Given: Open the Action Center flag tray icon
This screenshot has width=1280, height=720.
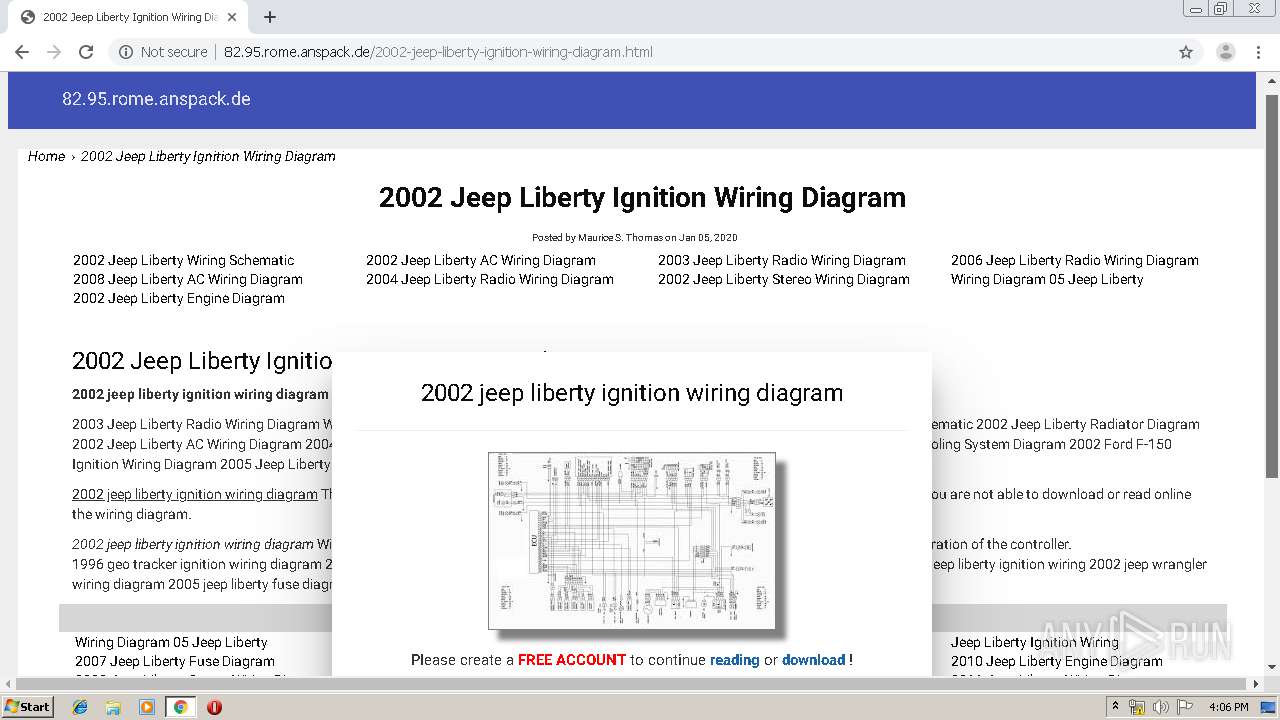Looking at the screenshot, I should click(1185, 706).
